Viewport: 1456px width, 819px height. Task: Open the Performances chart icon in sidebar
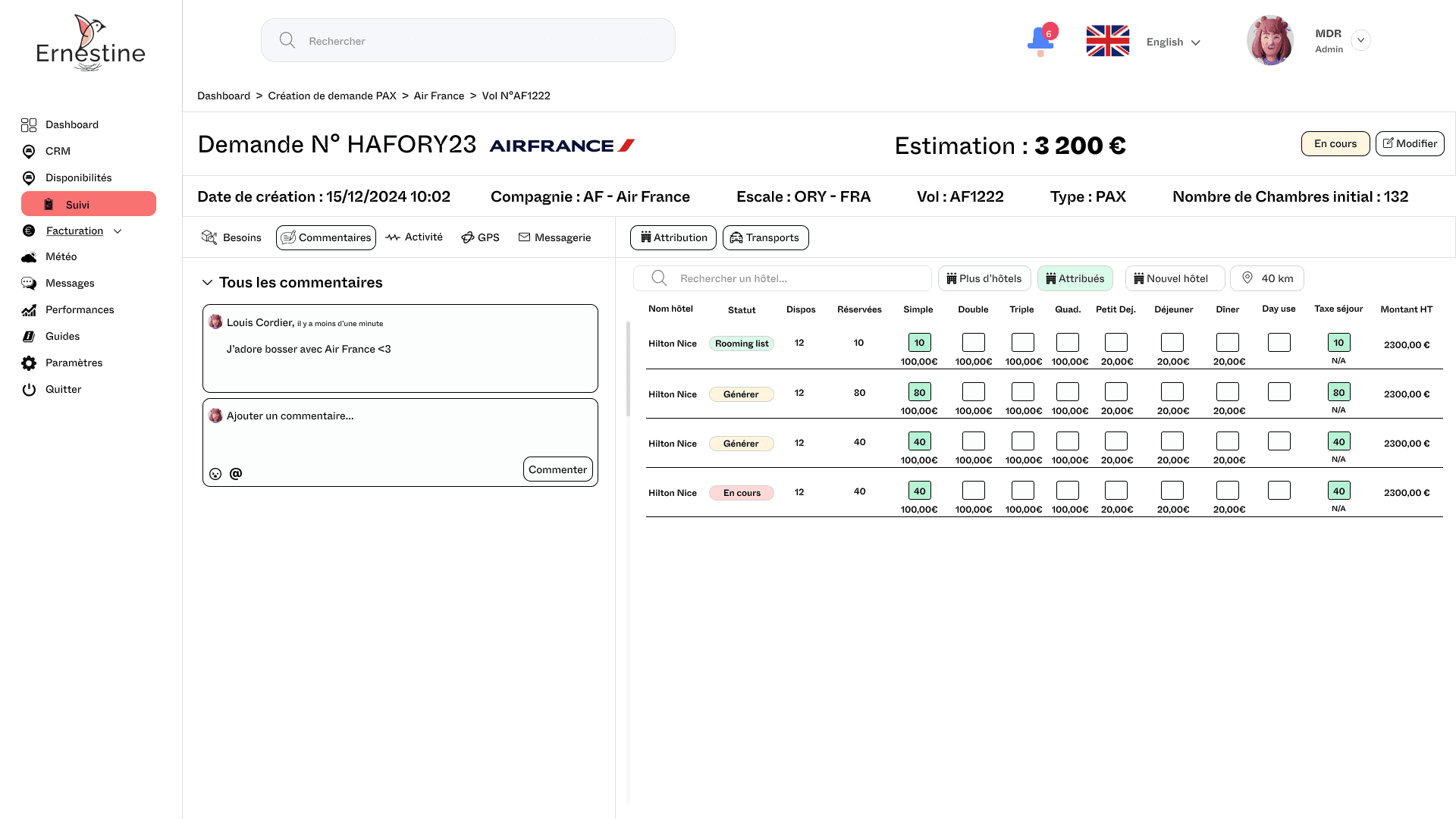point(29,310)
